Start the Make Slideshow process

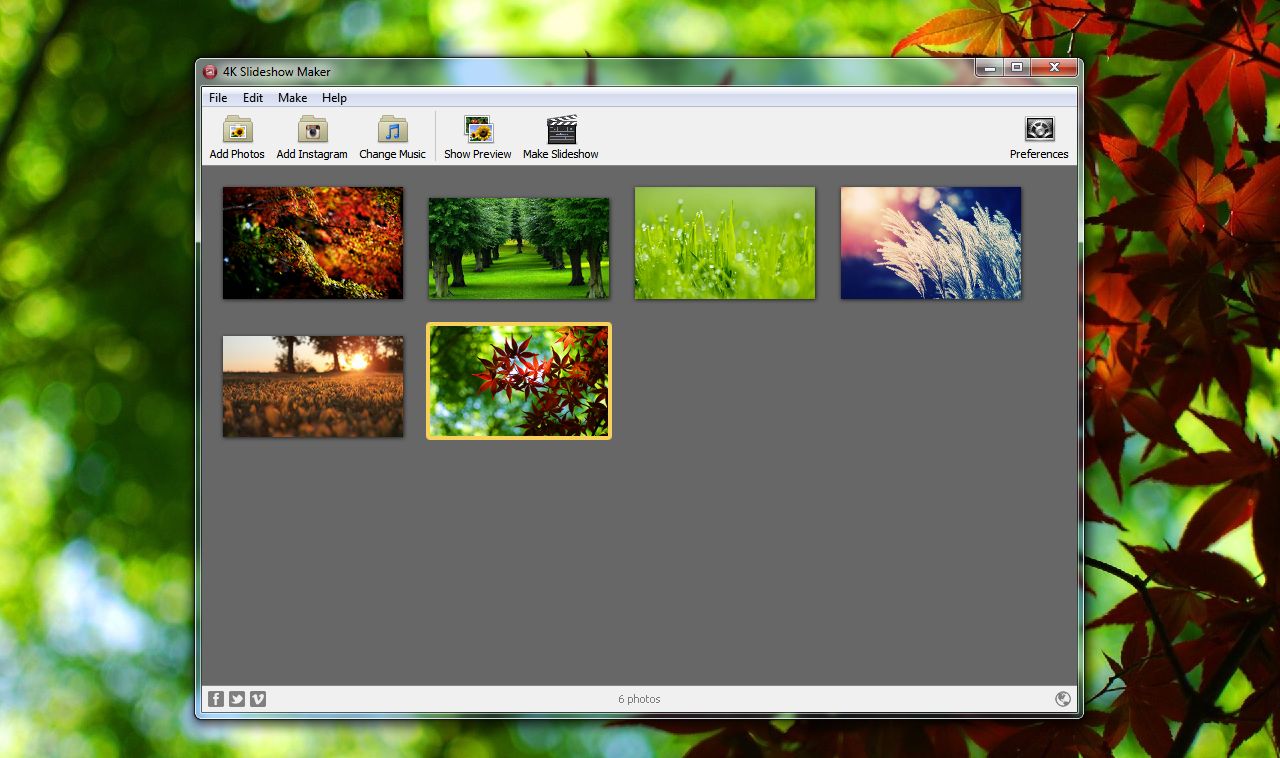click(x=560, y=136)
